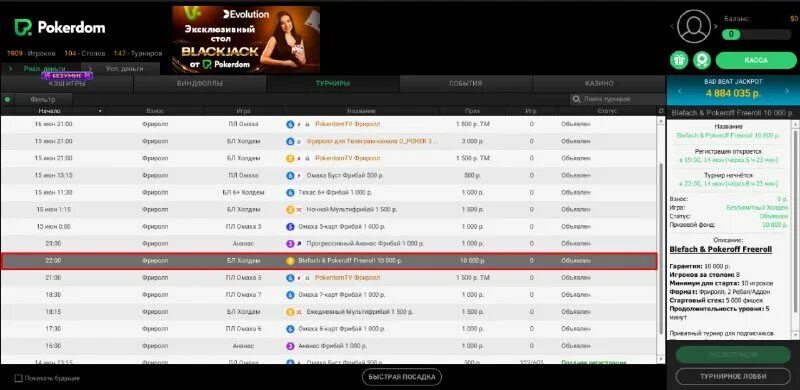Click left arrow on Bad Beat Jackpot banner
800x390 pixels.
pyautogui.click(x=679, y=91)
